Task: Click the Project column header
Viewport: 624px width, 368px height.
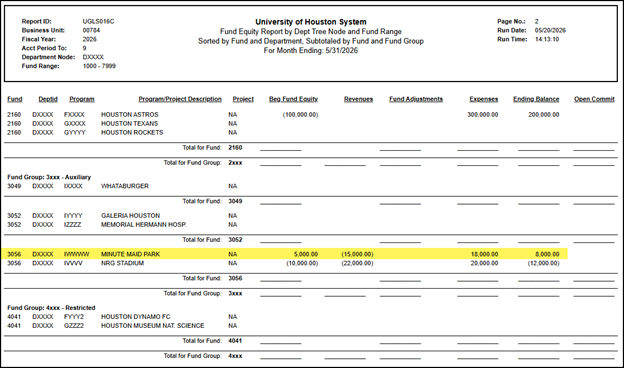Action: pyautogui.click(x=243, y=99)
